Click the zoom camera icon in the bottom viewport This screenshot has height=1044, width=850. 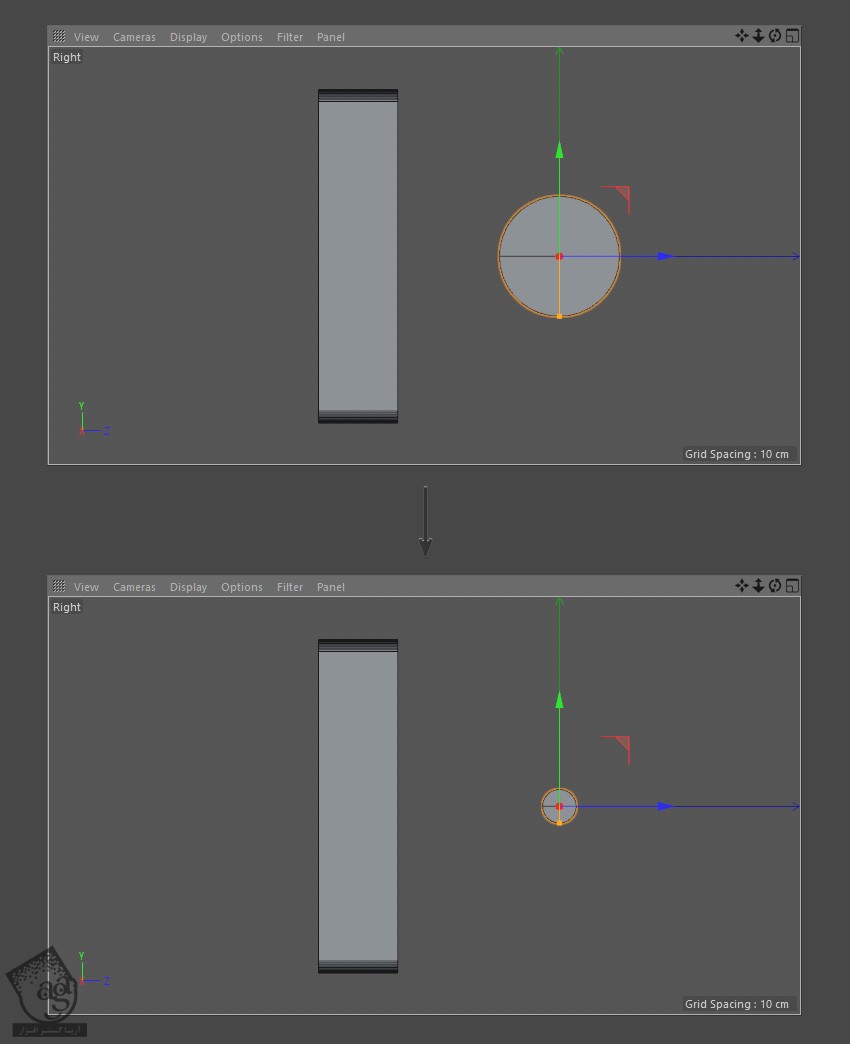pos(758,586)
